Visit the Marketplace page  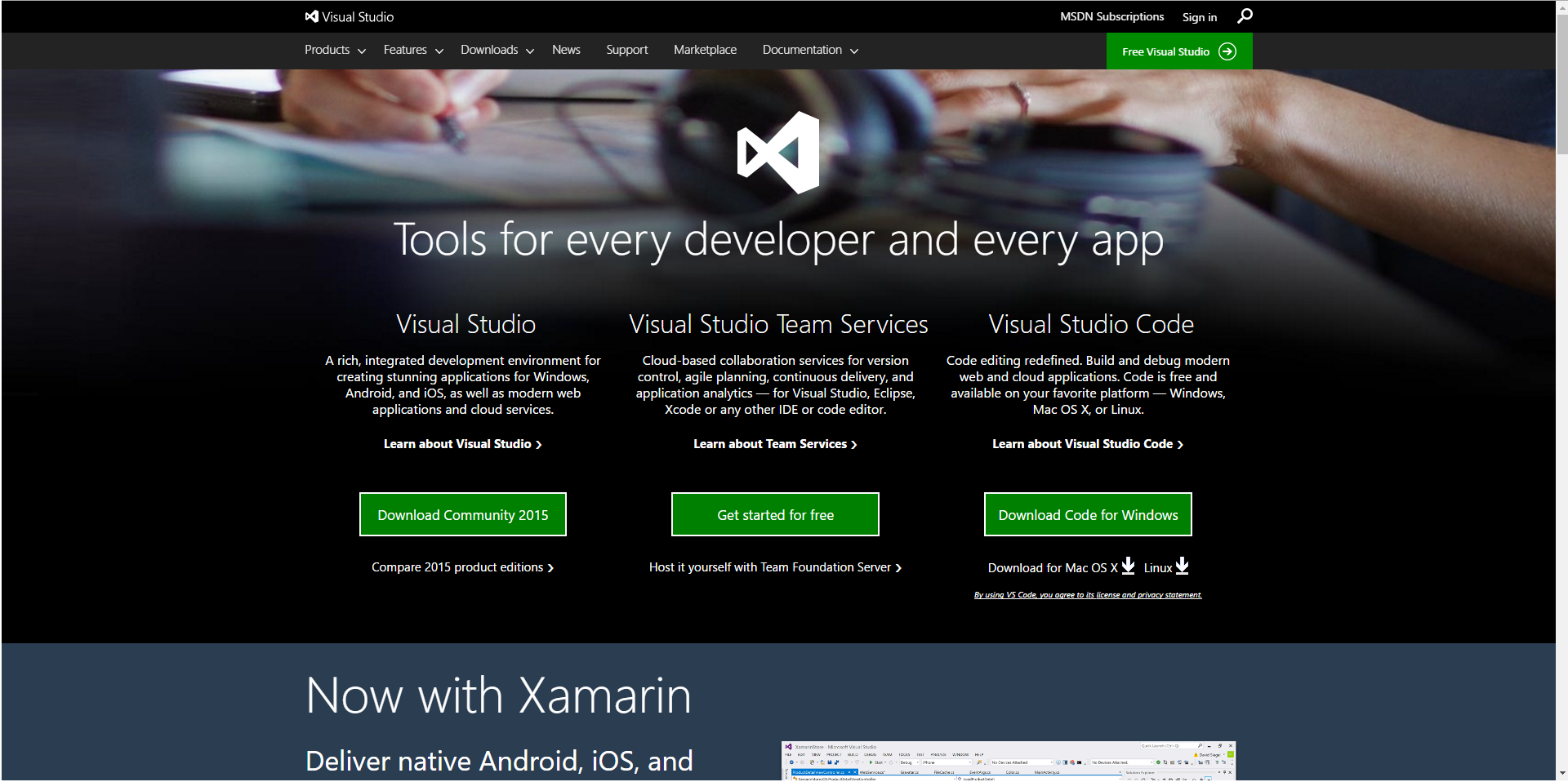[x=705, y=50]
